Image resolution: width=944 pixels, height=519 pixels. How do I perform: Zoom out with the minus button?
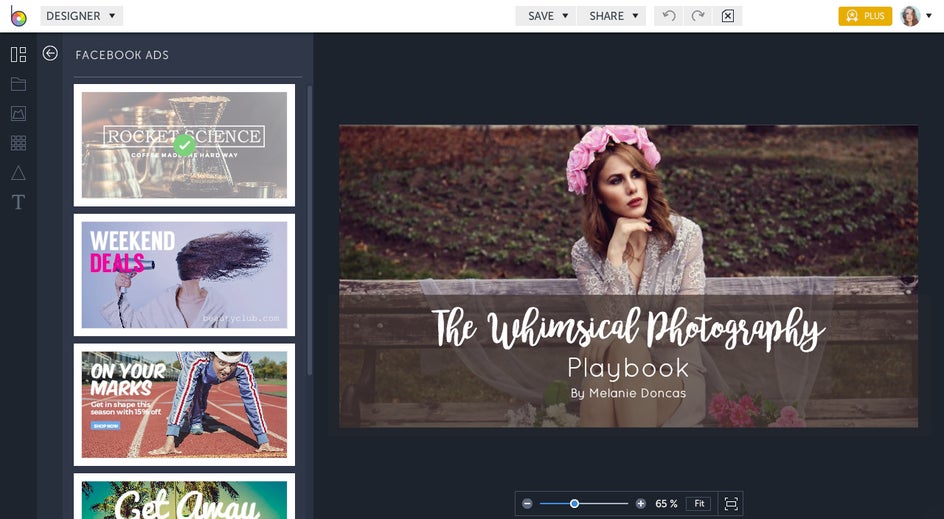tap(527, 503)
